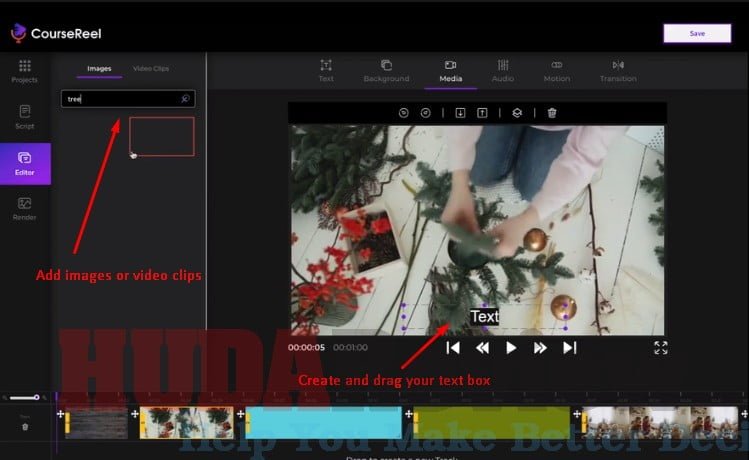Click the CourseReel logo
The height and width of the screenshot is (460, 749).
pyautogui.click(x=56, y=33)
